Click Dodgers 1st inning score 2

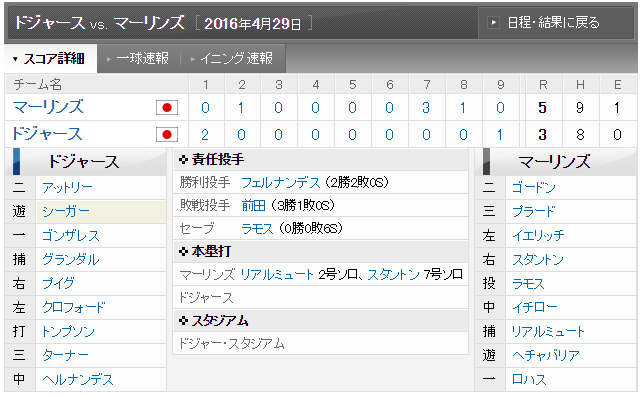[x=205, y=135]
